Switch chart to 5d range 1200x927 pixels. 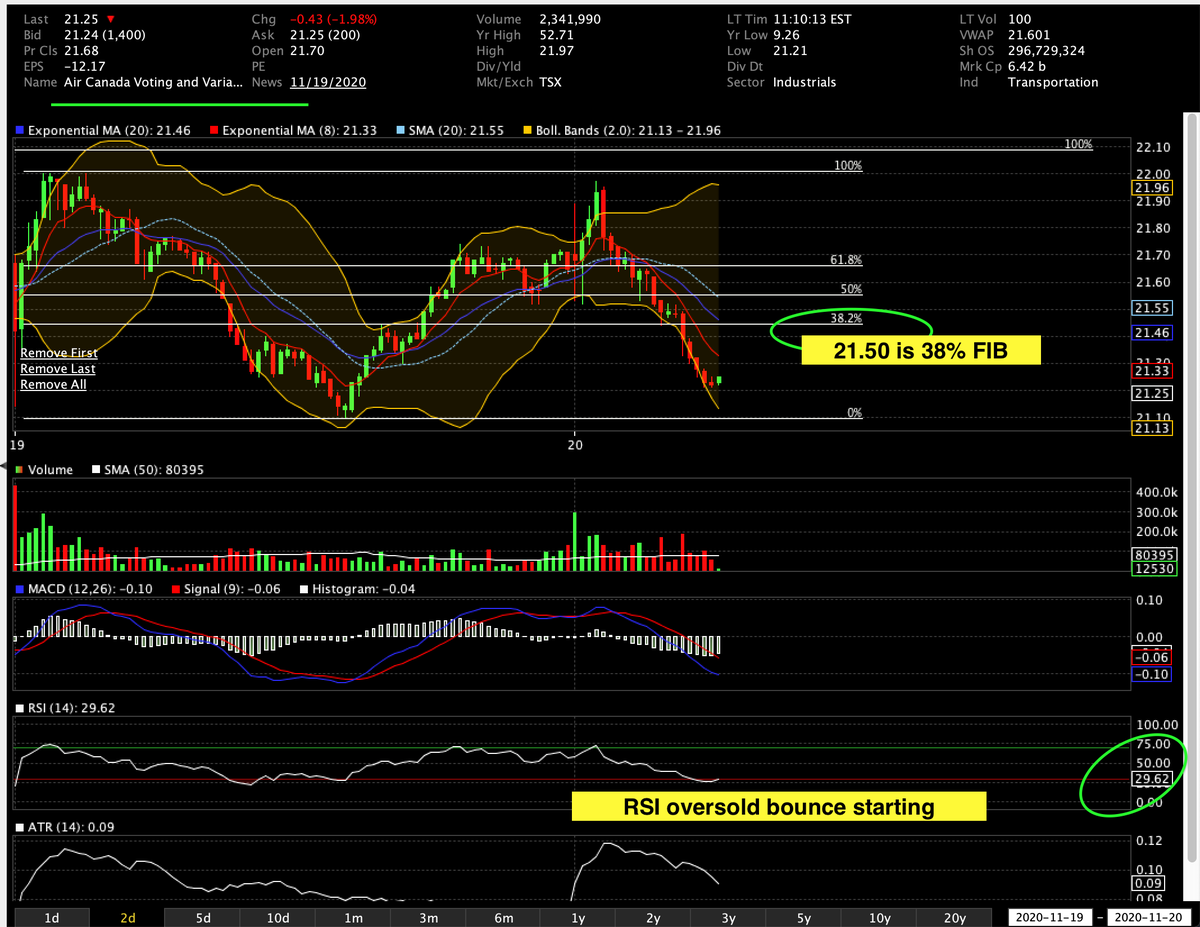pyautogui.click(x=202, y=918)
